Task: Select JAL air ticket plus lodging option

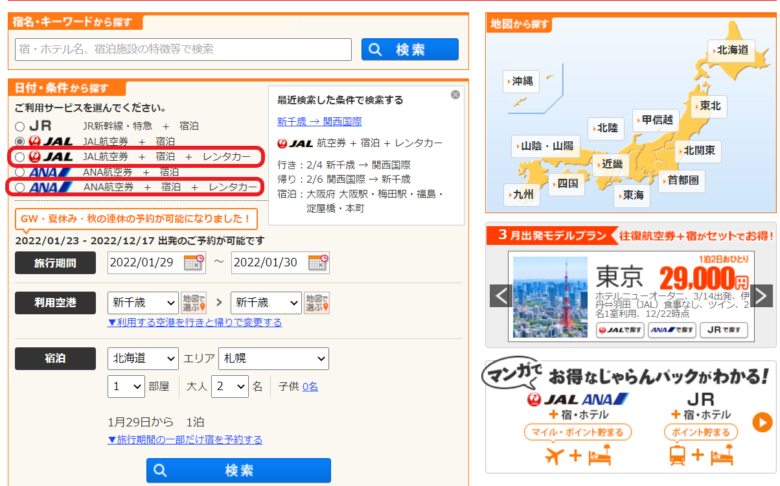Action: click(x=19, y=141)
